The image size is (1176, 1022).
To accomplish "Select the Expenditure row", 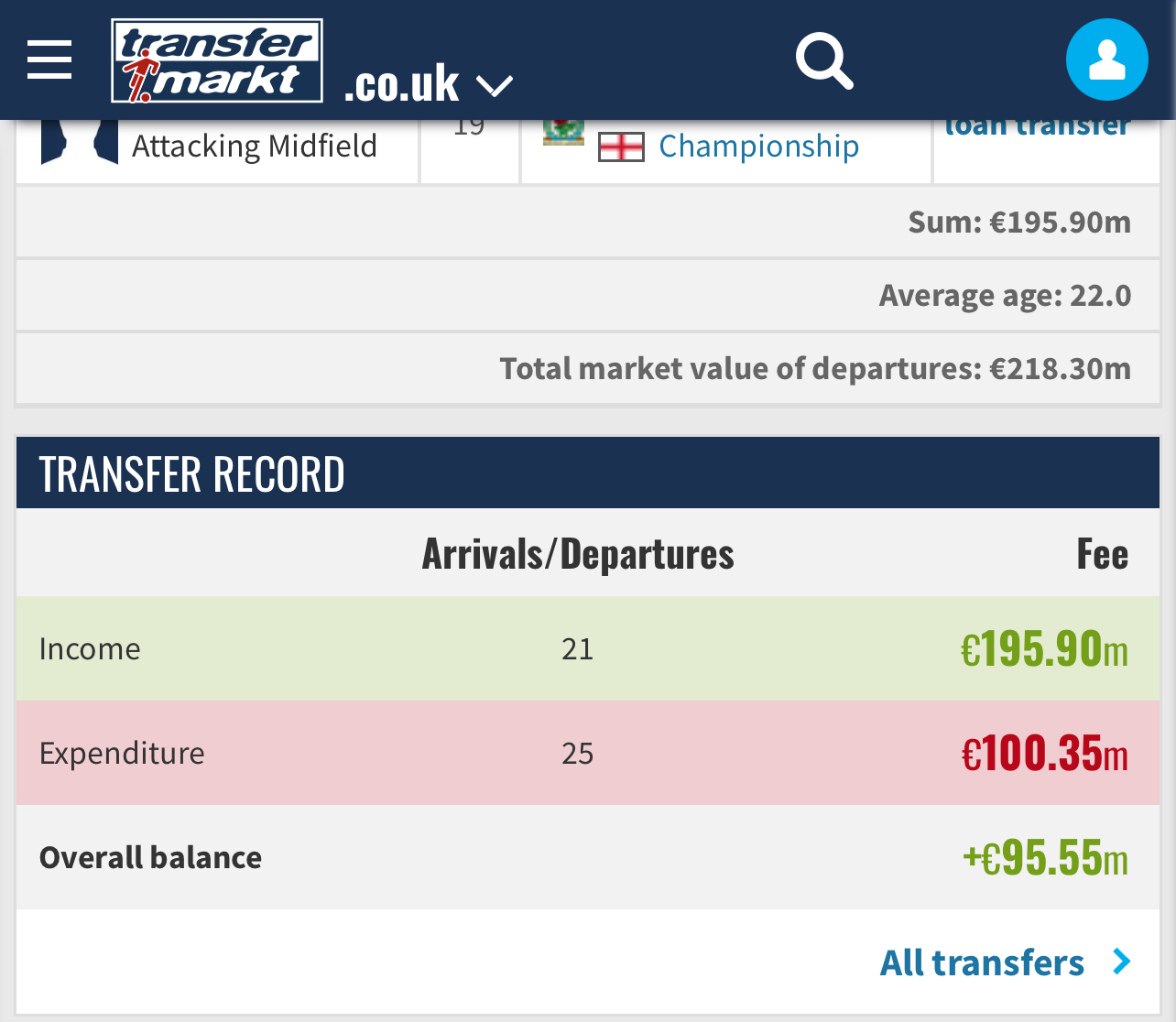I will coord(588,753).
